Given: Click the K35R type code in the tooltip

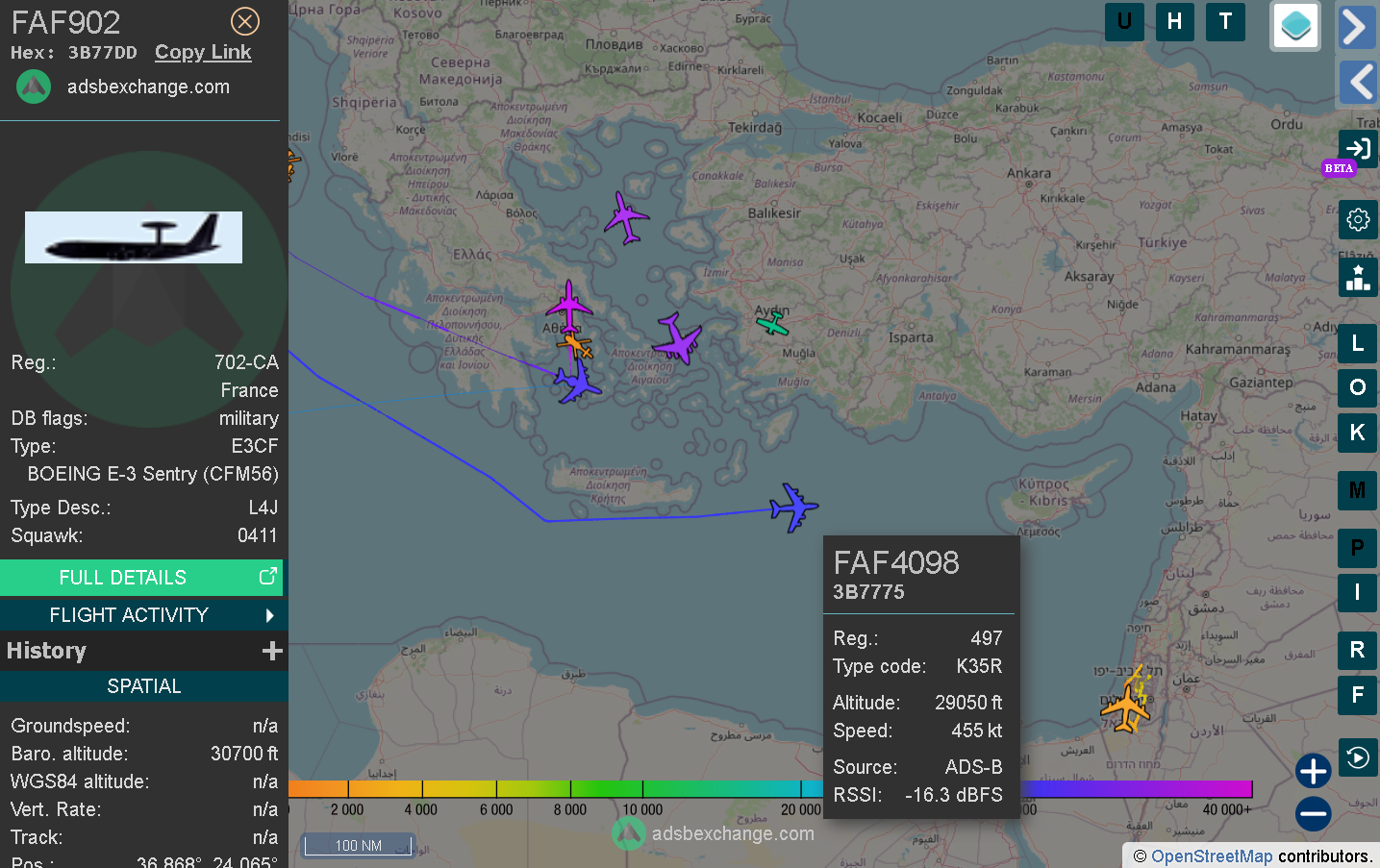Looking at the screenshot, I should (x=979, y=666).
